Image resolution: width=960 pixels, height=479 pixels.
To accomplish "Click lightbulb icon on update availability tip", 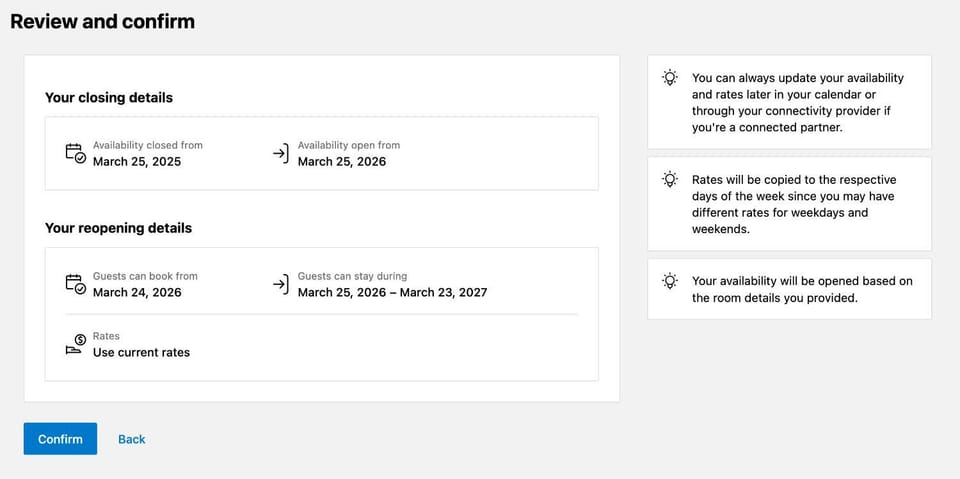I will click(x=670, y=78).
